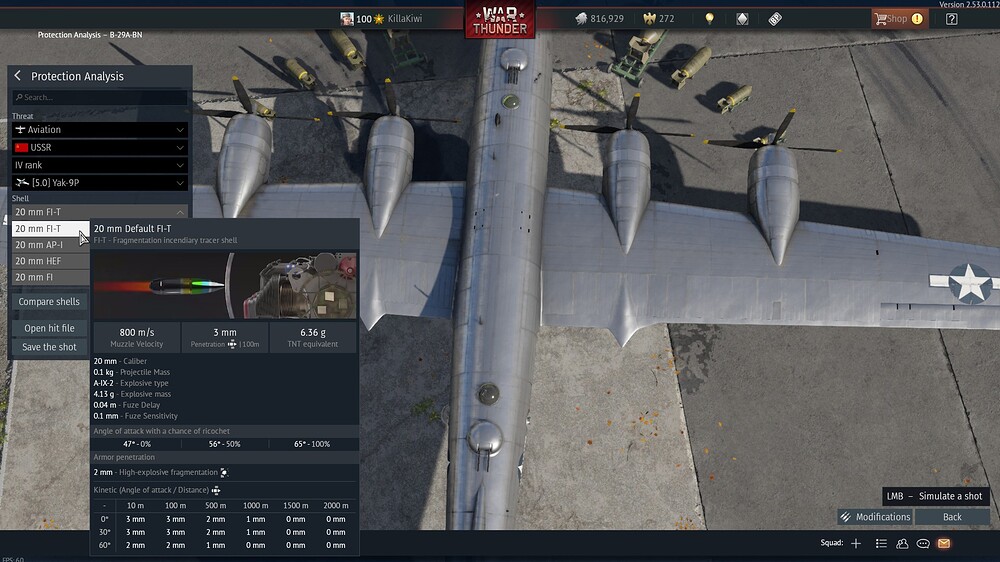Click the Modifications button
This screenshot has height=562, width=1000.
click(875, 517)
